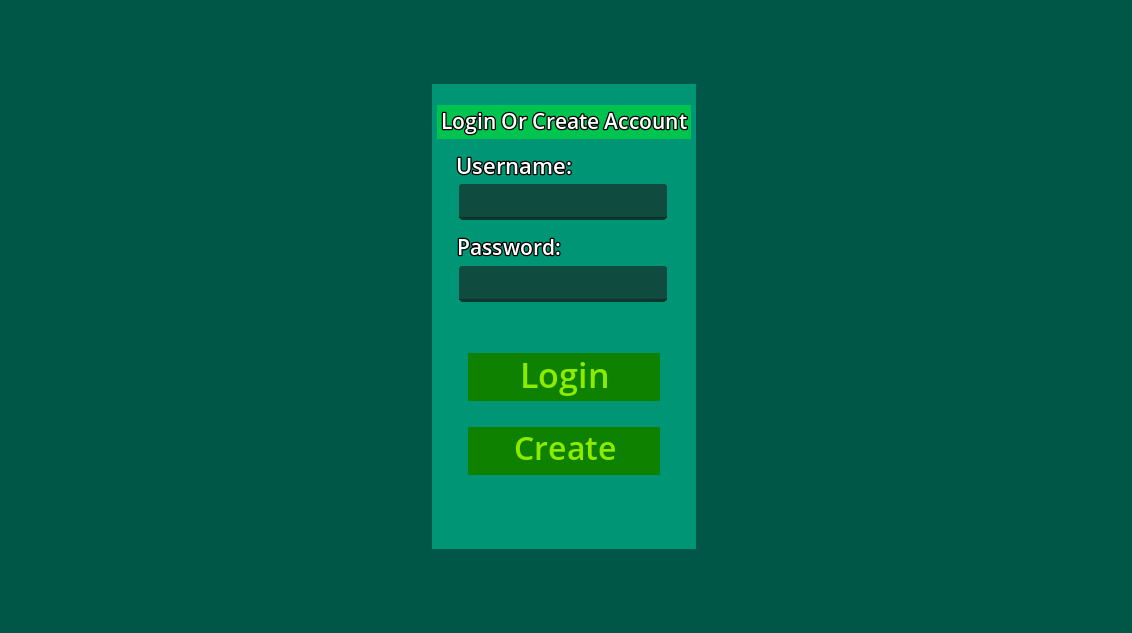Register a new account via Create
The height and width of the screenshot is (633, 1132).
click(564, 450)
